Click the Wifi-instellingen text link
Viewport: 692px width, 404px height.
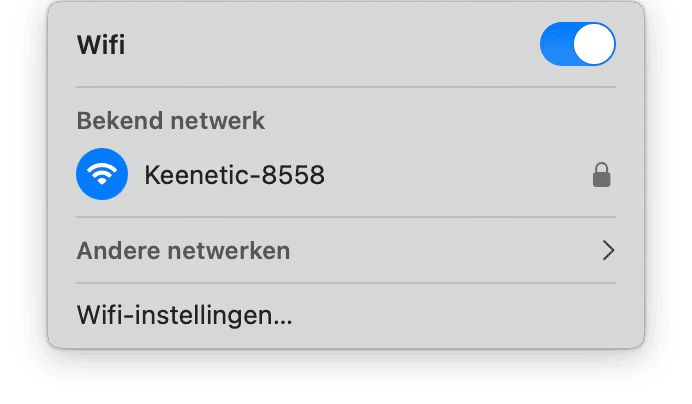point(184,316)
